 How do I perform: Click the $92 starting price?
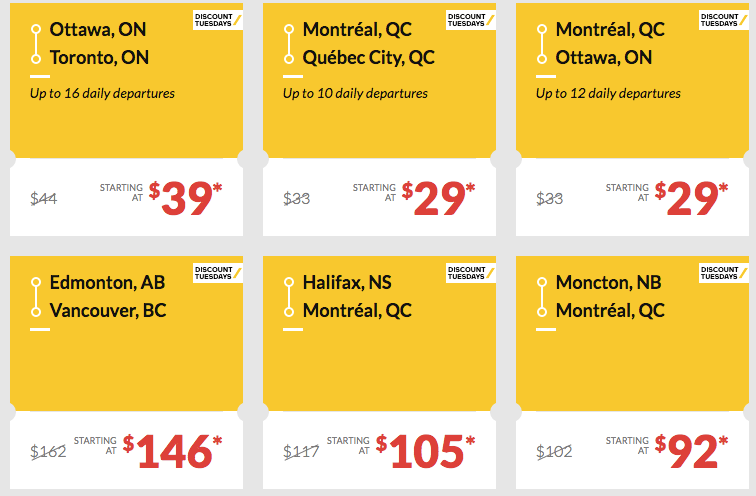pos(692,452)
